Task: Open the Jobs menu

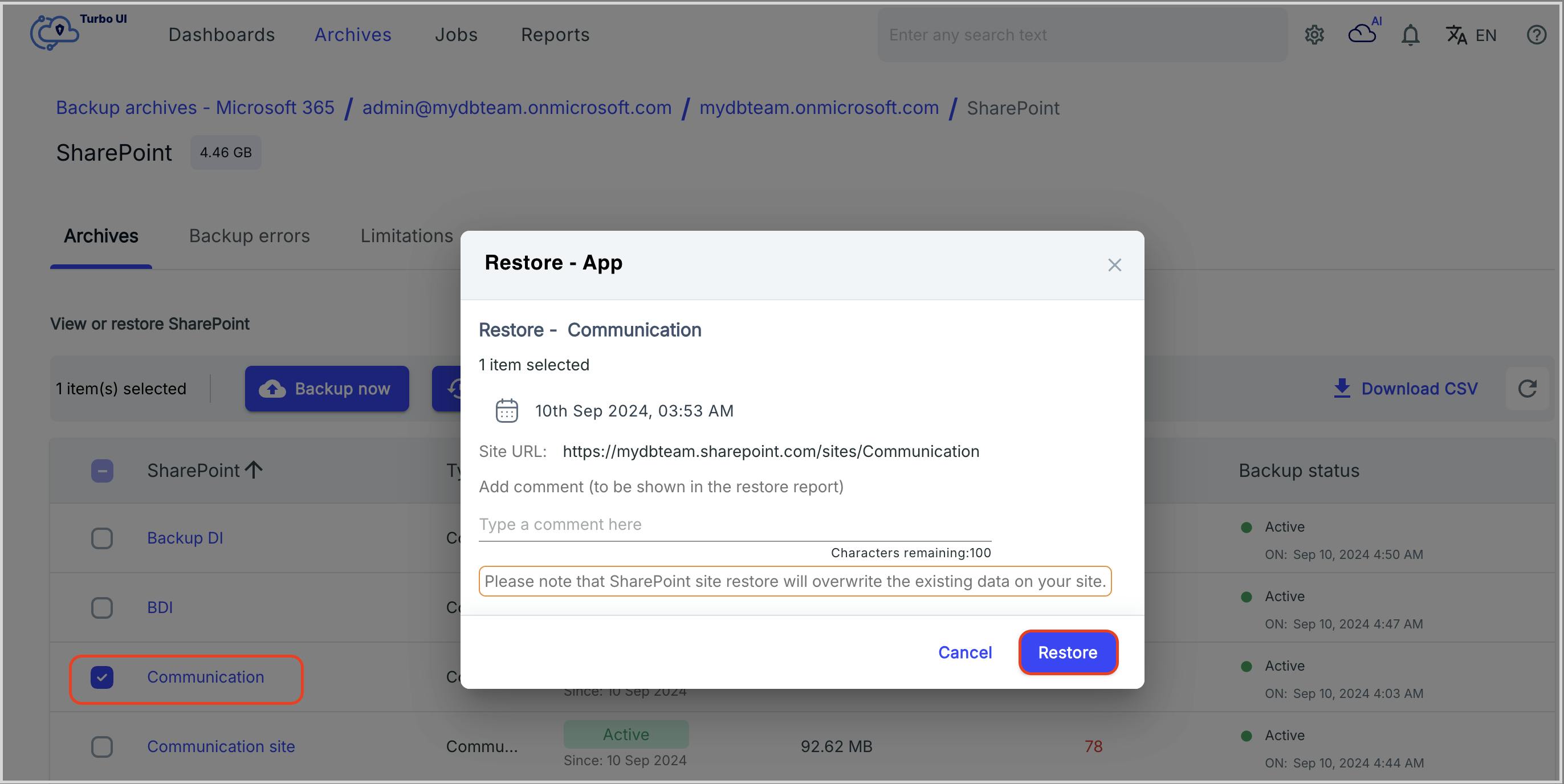Action: pos(456,35)
